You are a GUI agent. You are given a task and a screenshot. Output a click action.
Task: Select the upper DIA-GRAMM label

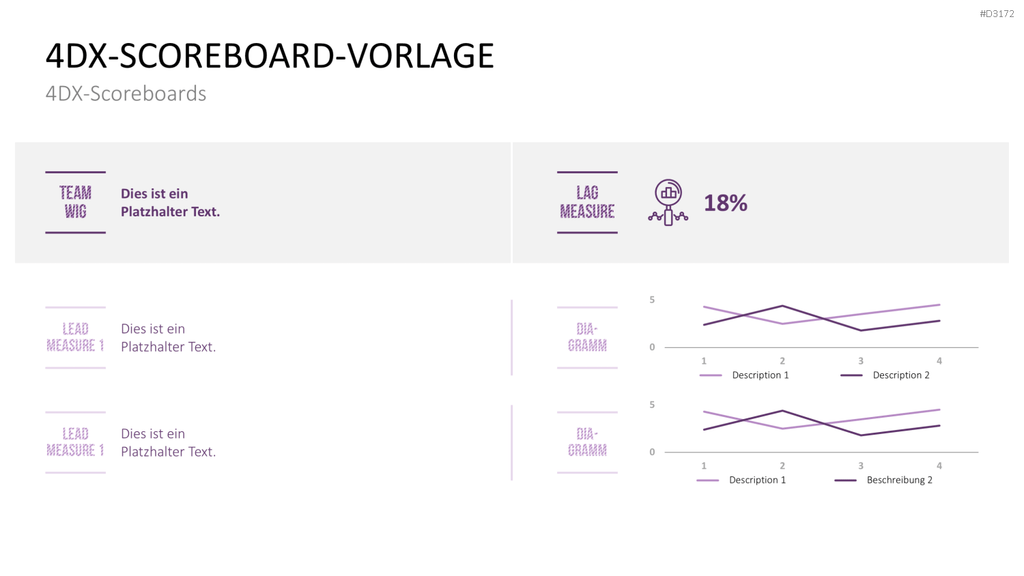tap(587, 338)
